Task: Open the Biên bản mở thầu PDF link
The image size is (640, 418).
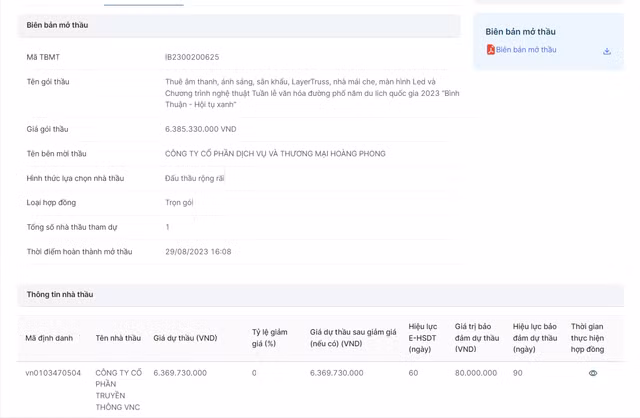Action: coord(526,50)
